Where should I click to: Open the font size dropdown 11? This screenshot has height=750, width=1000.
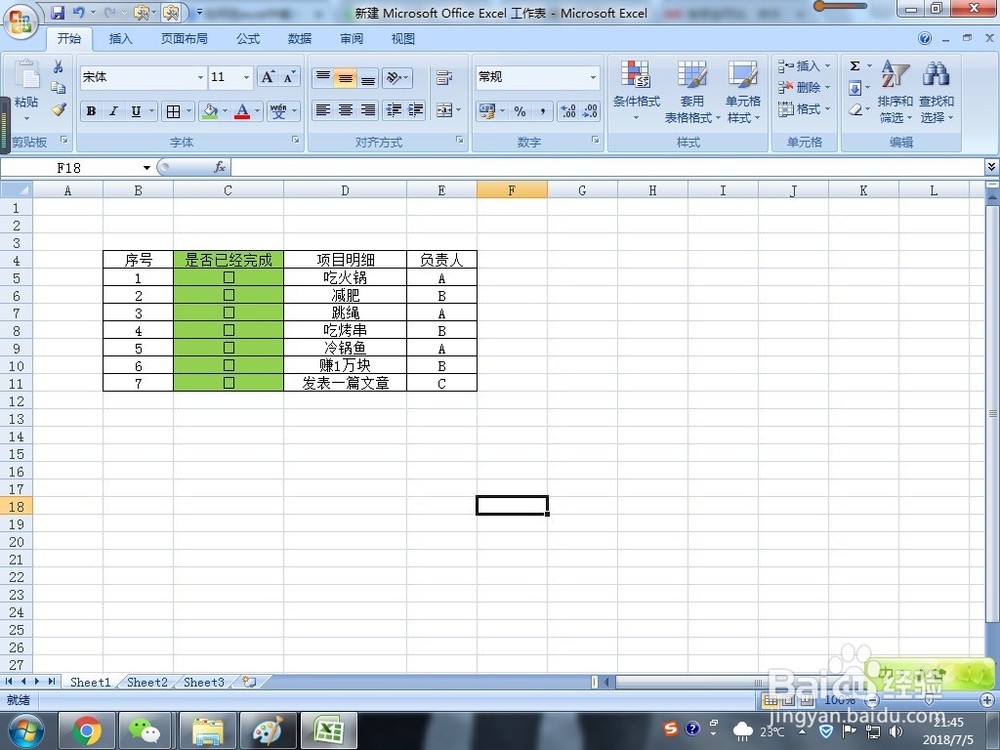pyautogui.click(x=247, y=77)
